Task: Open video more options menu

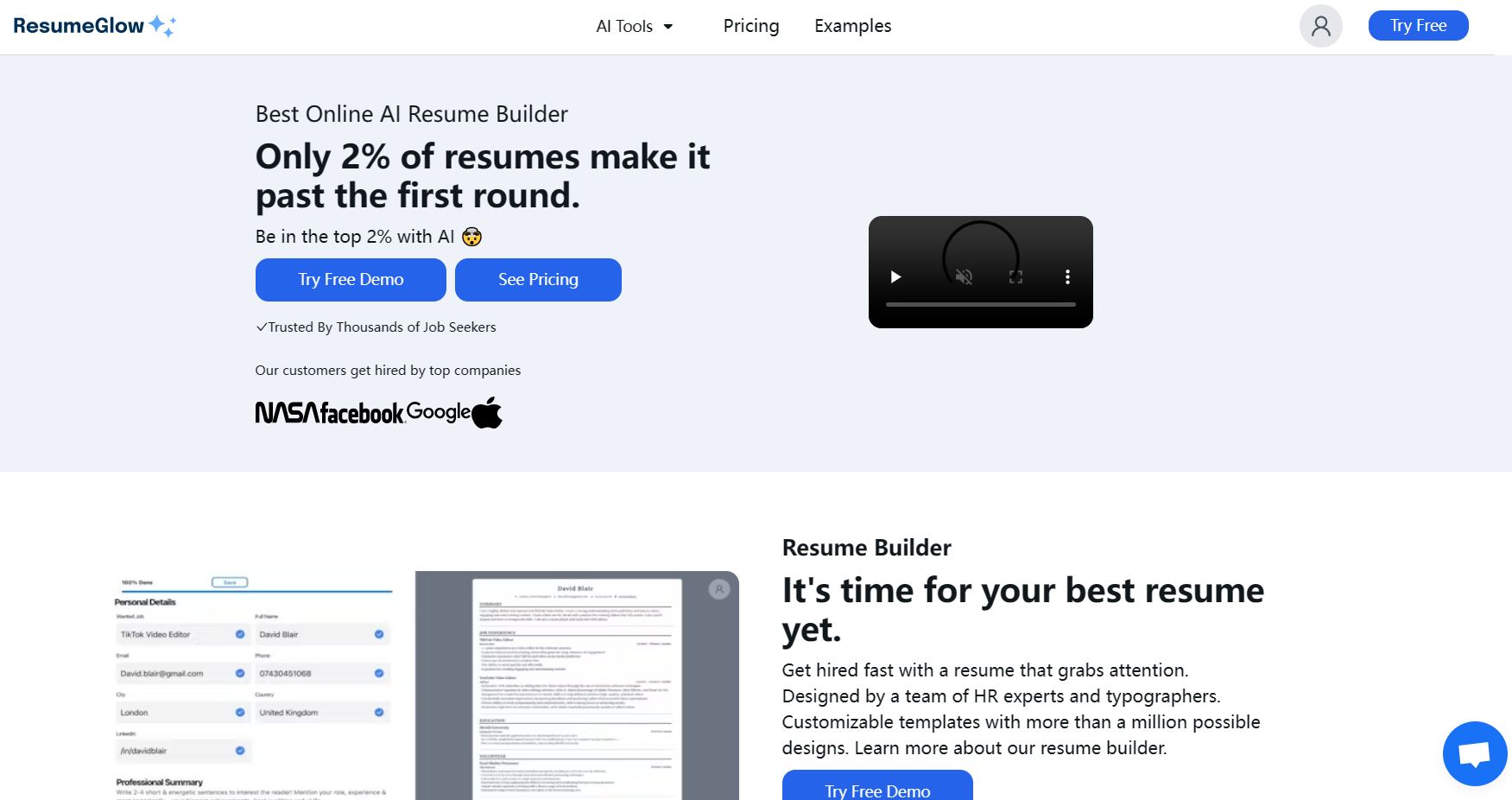Action: pyautogui.click(x=1067, y=277)
